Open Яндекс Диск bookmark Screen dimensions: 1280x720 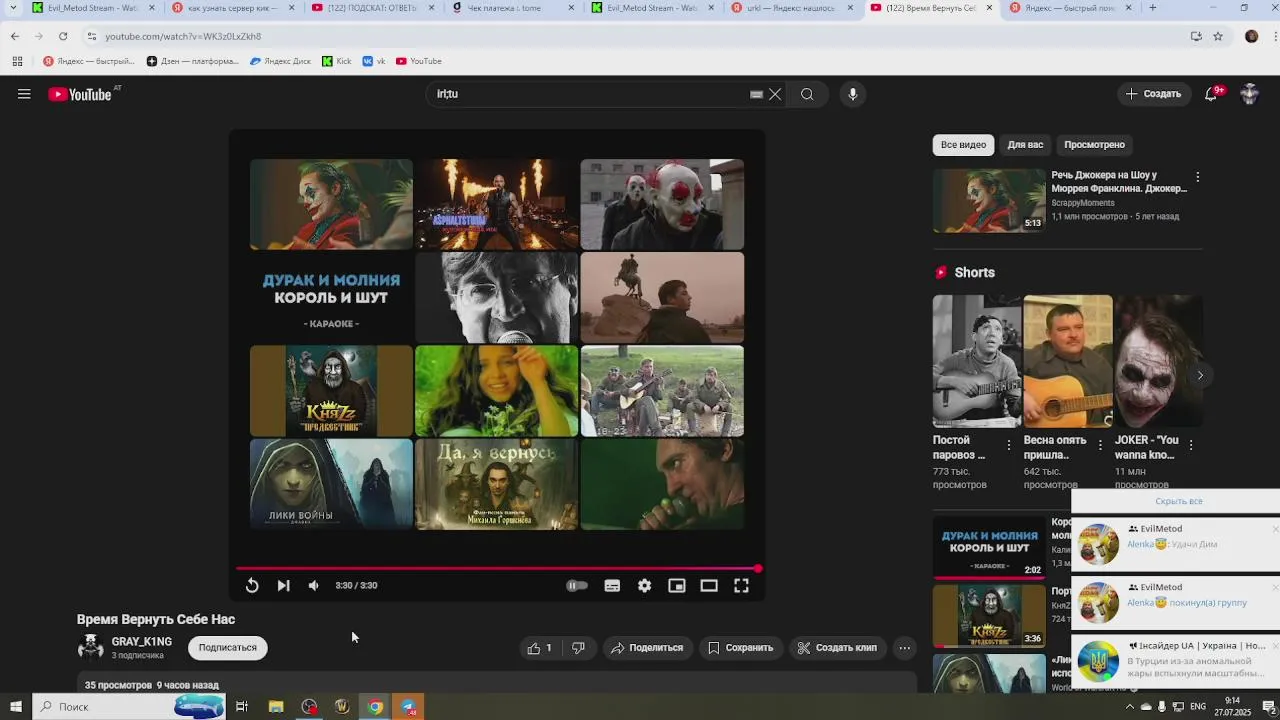pyautogui.click(x=280, y=61)
